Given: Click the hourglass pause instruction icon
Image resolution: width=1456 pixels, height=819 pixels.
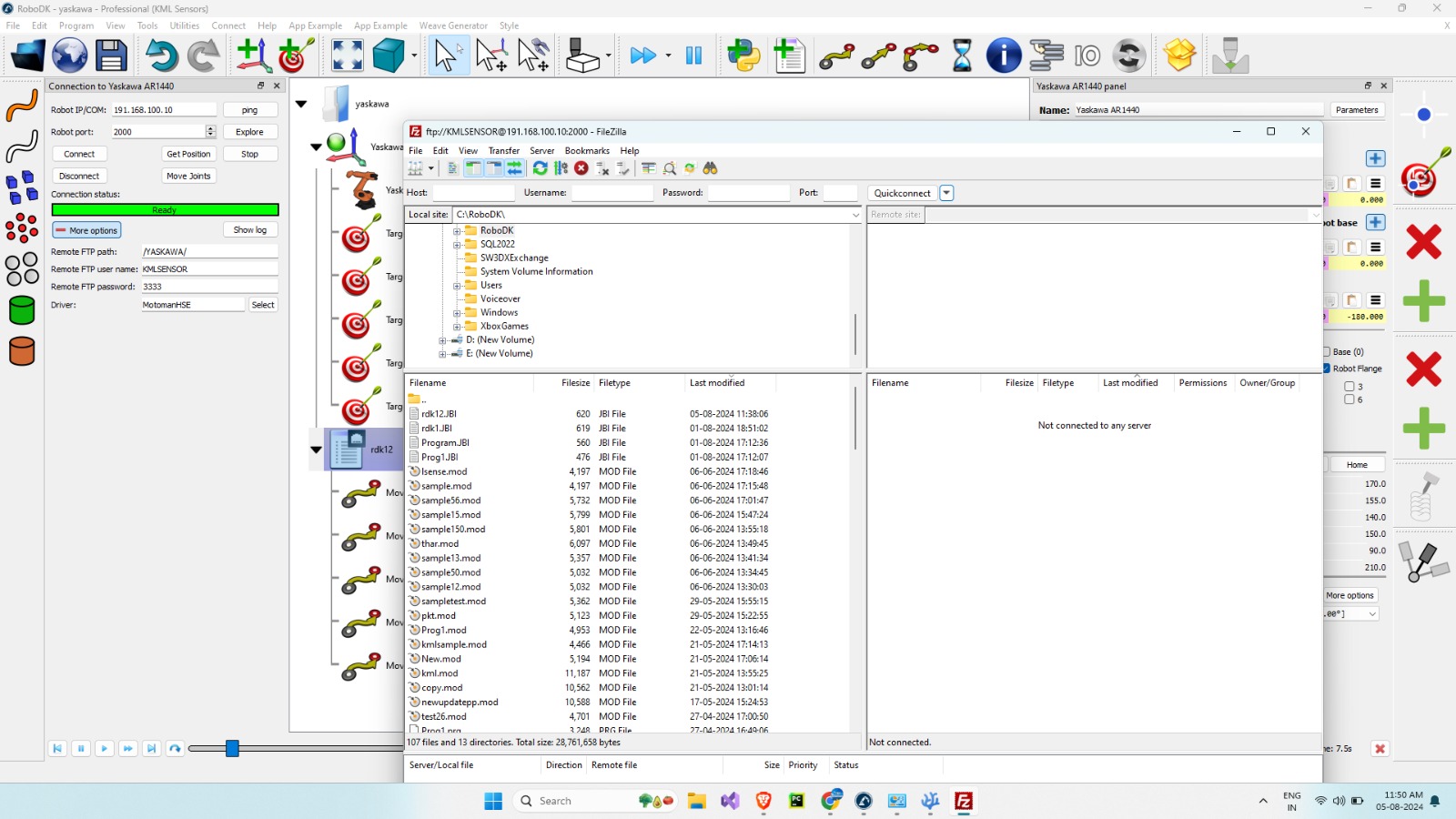Looking at the screenshot, I should coord(962,56).
